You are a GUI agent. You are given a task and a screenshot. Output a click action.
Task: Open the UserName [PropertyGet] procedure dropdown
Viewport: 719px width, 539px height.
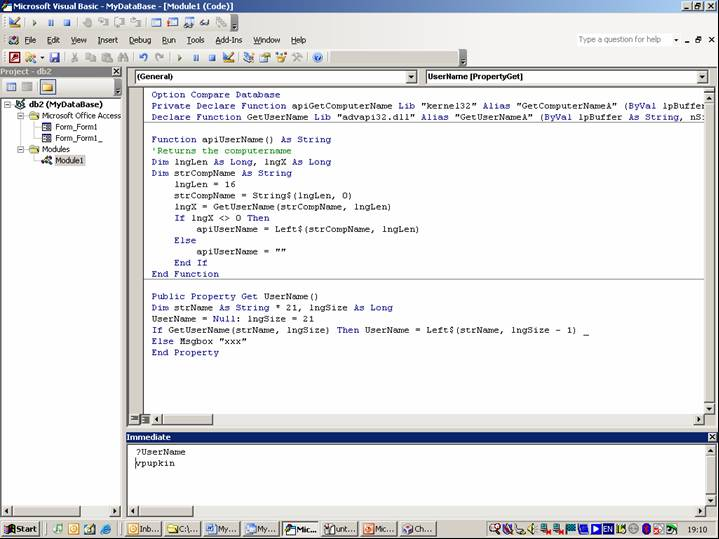coord(701,76)
